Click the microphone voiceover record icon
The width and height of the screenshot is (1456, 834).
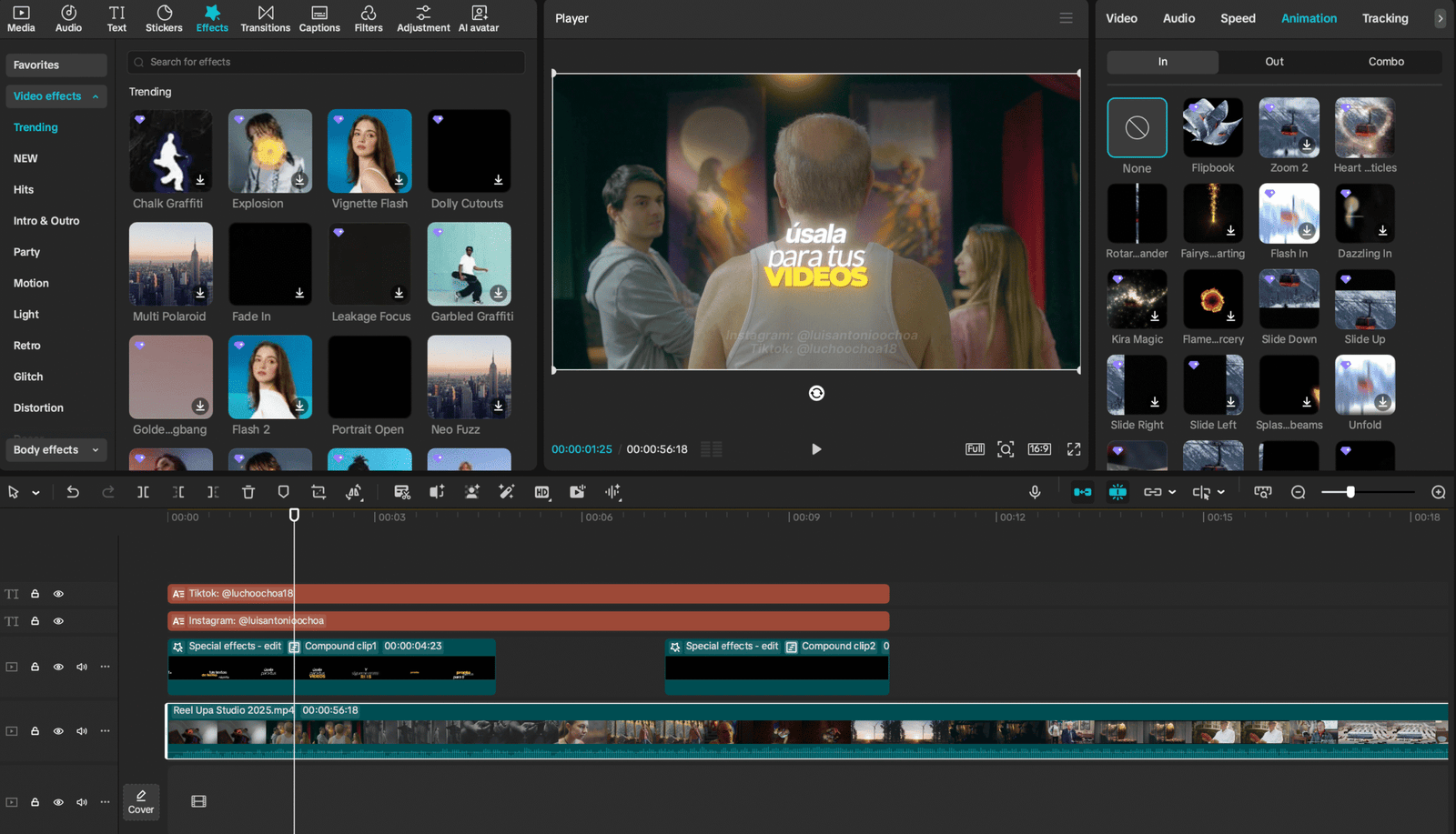(x=1035, y=492)
